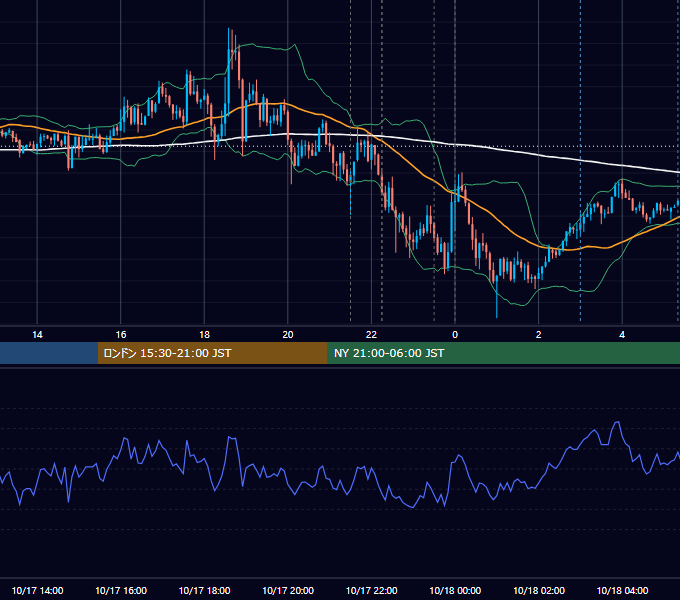Select the NY 21:00-06:00 JST session bar
This screenshot has width=680, height=600.
click(503, 353)
